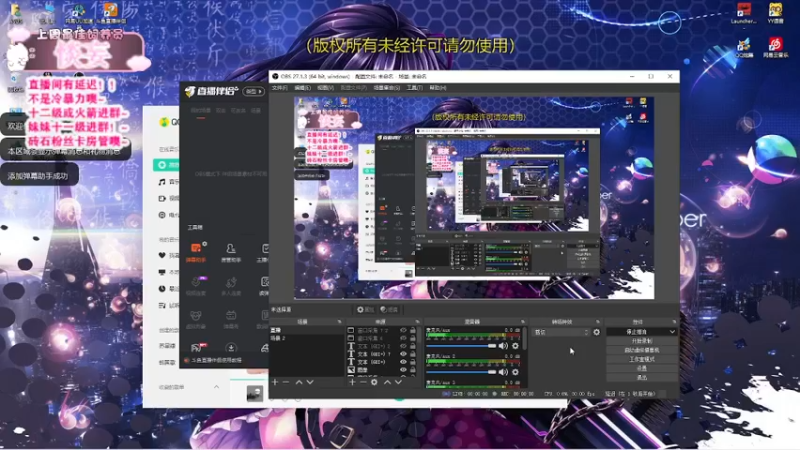800x450 pixels.
Task: Open OBS 设置 settings button
Action: coord(642,368)
